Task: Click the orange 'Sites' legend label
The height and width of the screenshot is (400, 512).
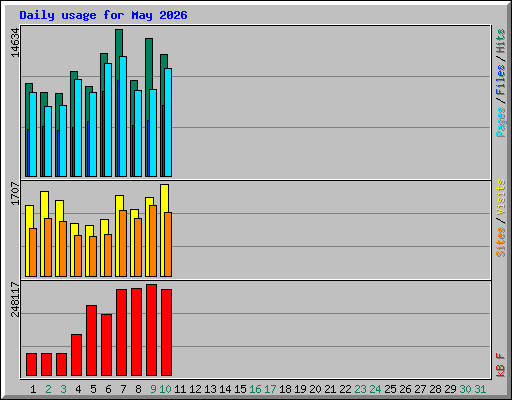Action: point(501,242)
